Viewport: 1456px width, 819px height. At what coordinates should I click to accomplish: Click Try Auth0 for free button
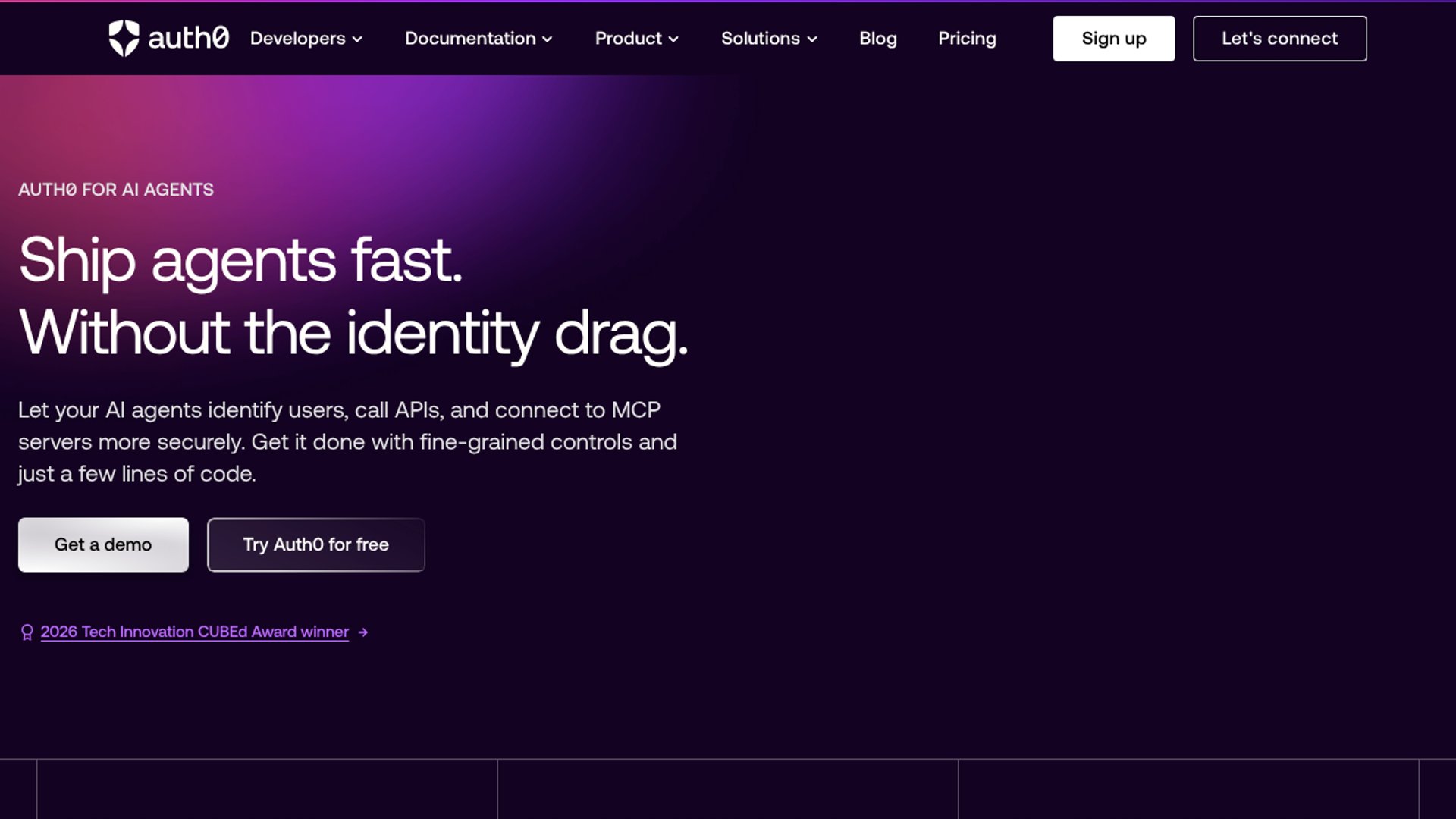[x=316, y=544]
